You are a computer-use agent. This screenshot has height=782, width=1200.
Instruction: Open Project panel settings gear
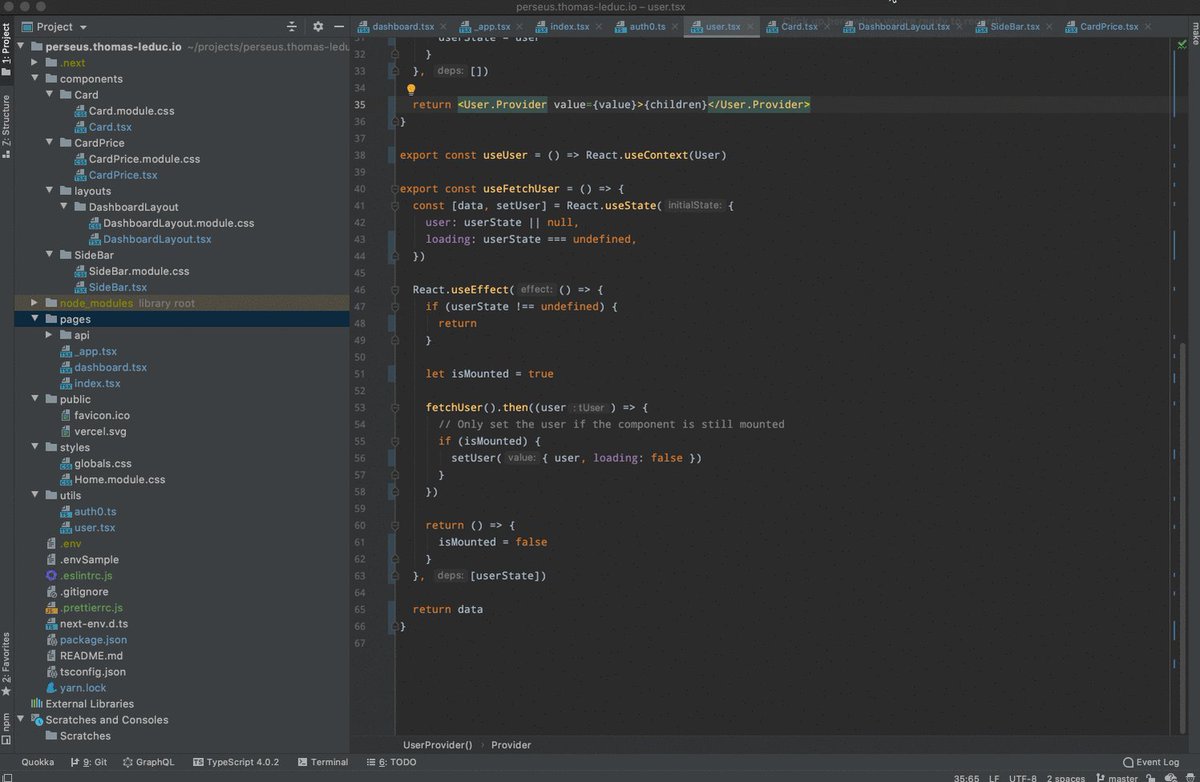318,27
